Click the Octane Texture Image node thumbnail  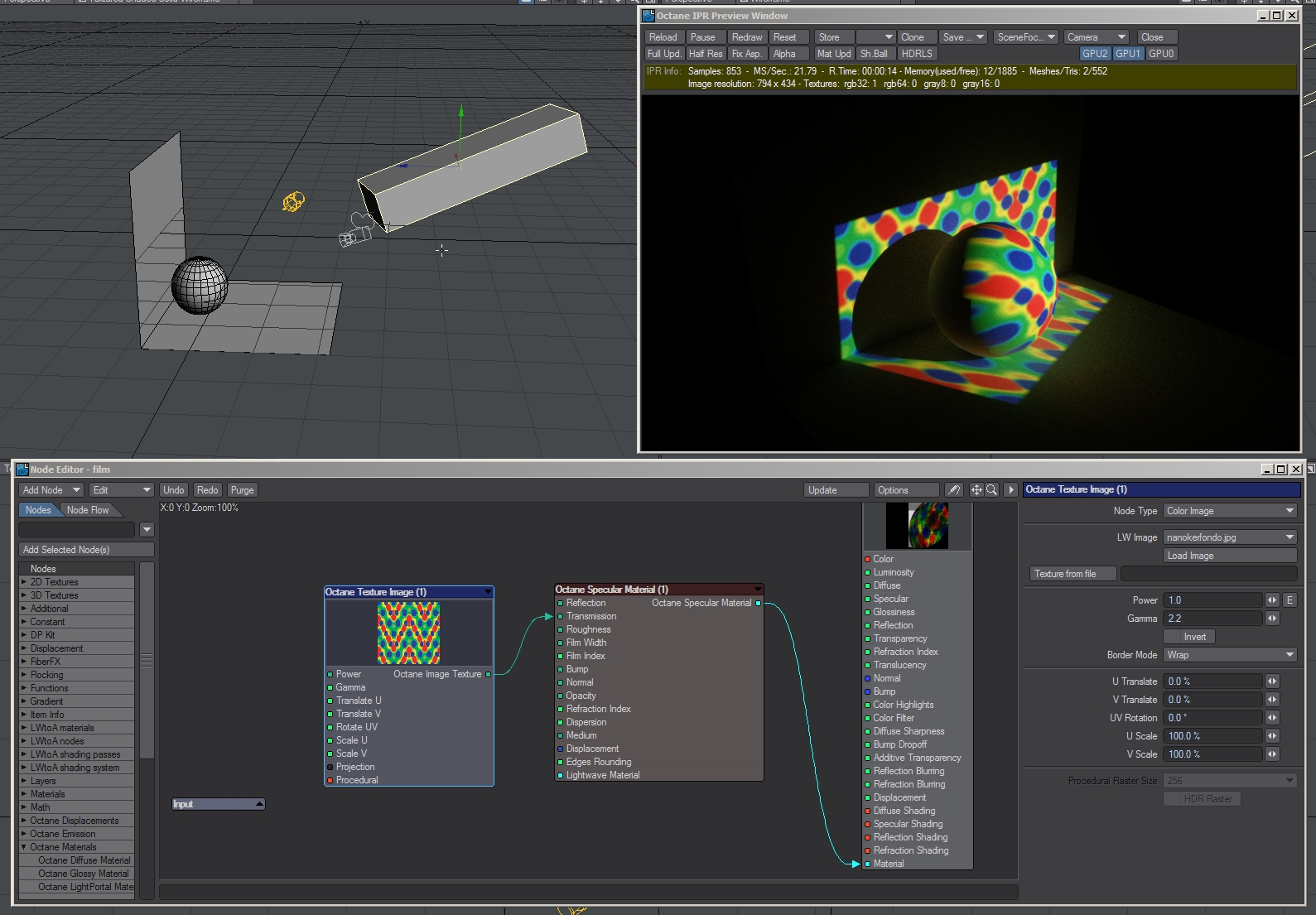click(408, 633)
